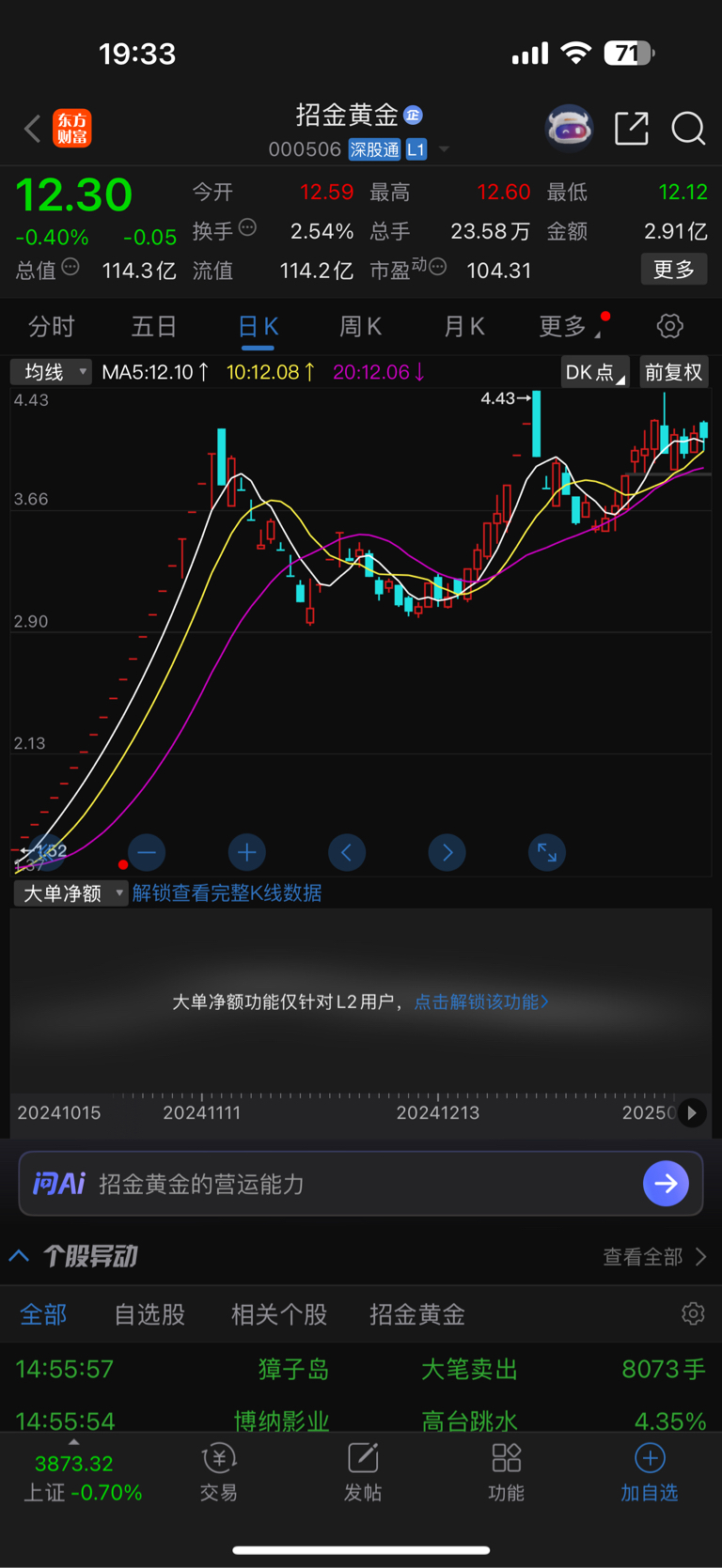Viewport: 722px width, 1568px height.
Task: Tap MA20 12.06 magenta indicator value
Action: coord(379,372)
